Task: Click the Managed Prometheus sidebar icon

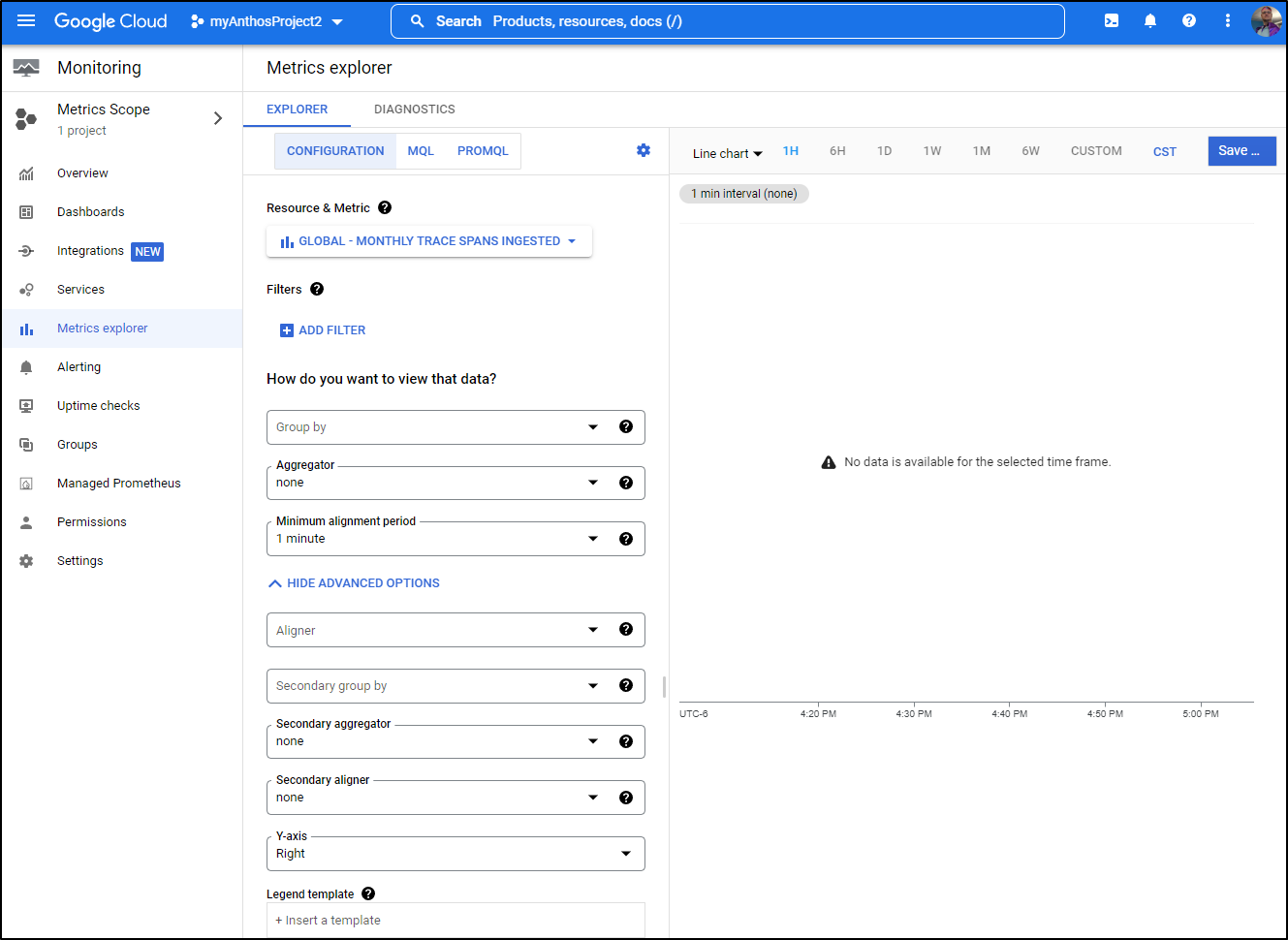Action: (x=26, y=484)
